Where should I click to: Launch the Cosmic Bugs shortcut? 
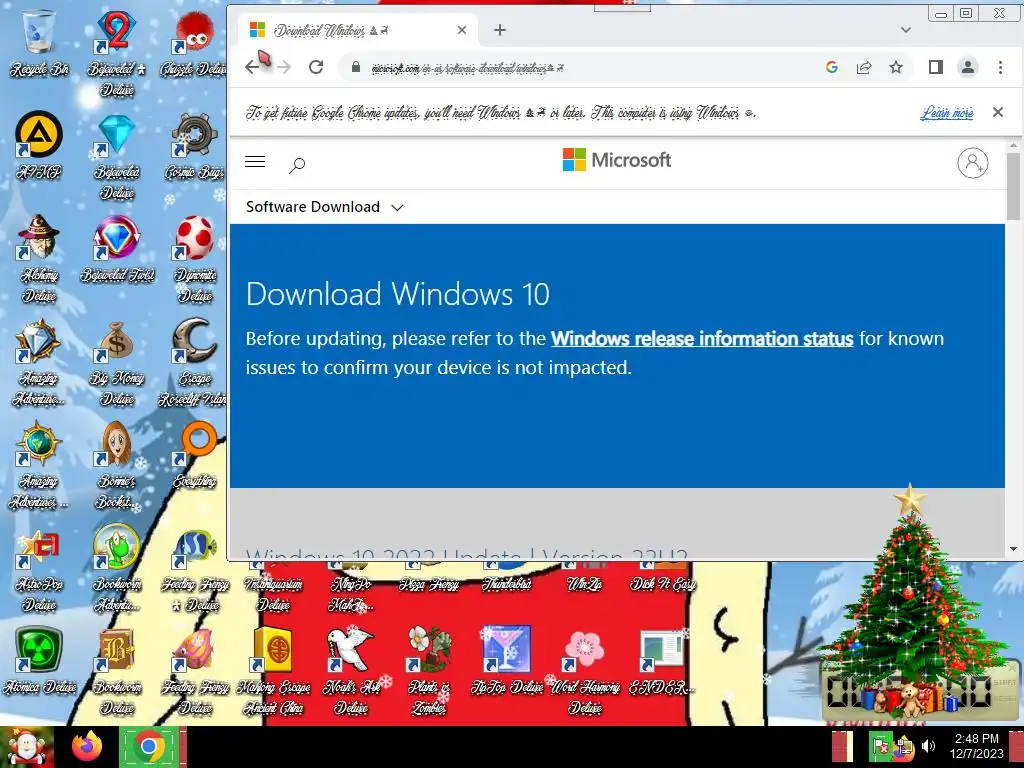coord(194,146)
